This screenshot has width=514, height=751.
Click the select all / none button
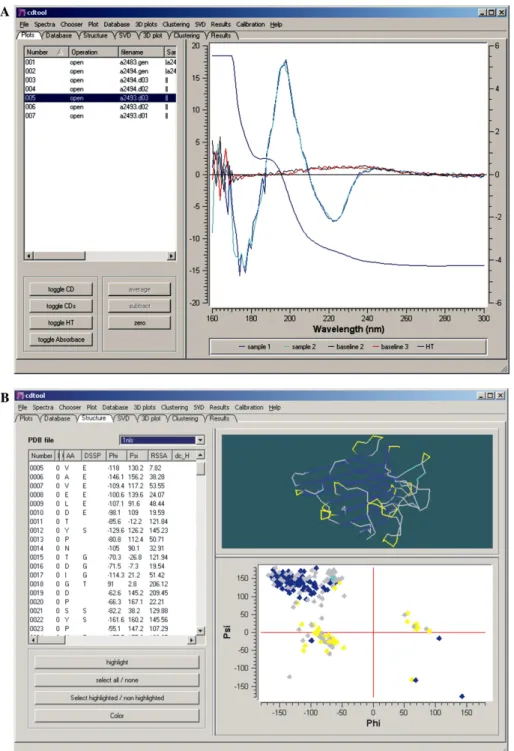[117, 680]
